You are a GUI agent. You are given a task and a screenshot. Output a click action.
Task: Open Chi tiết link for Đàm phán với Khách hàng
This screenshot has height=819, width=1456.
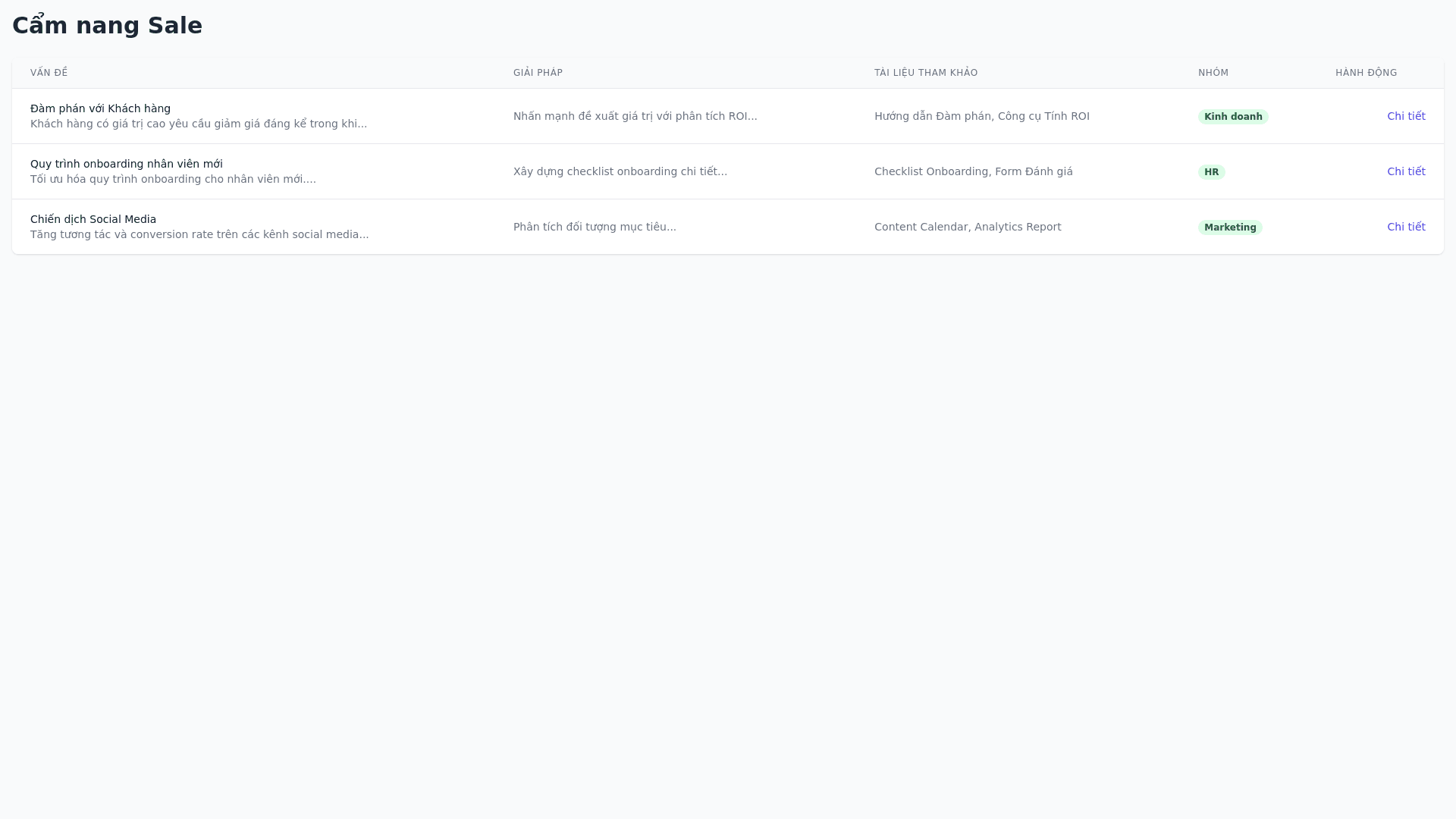pos(1406,116)
